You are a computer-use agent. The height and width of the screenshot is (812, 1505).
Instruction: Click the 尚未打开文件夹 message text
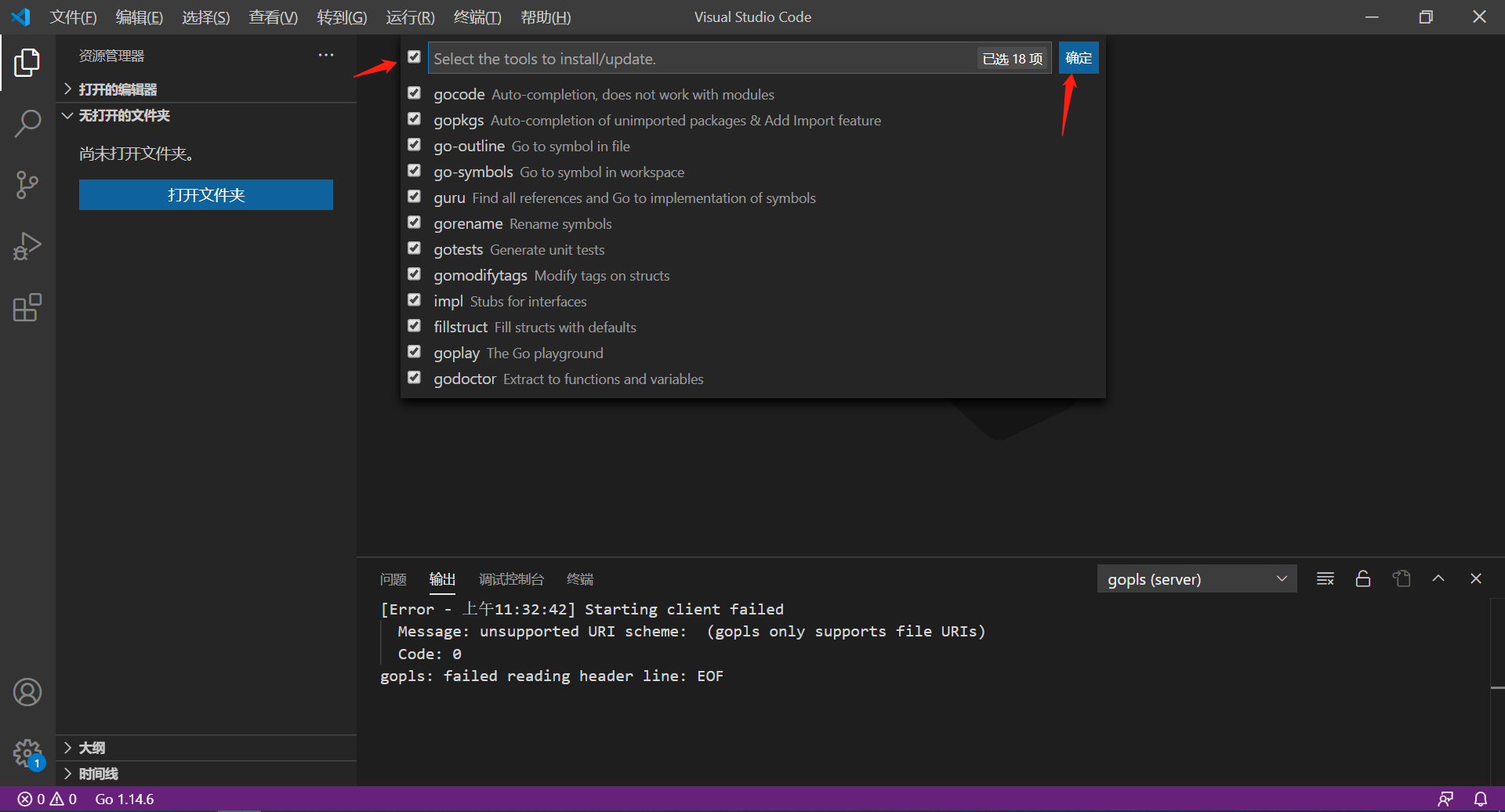pos(136,154)
